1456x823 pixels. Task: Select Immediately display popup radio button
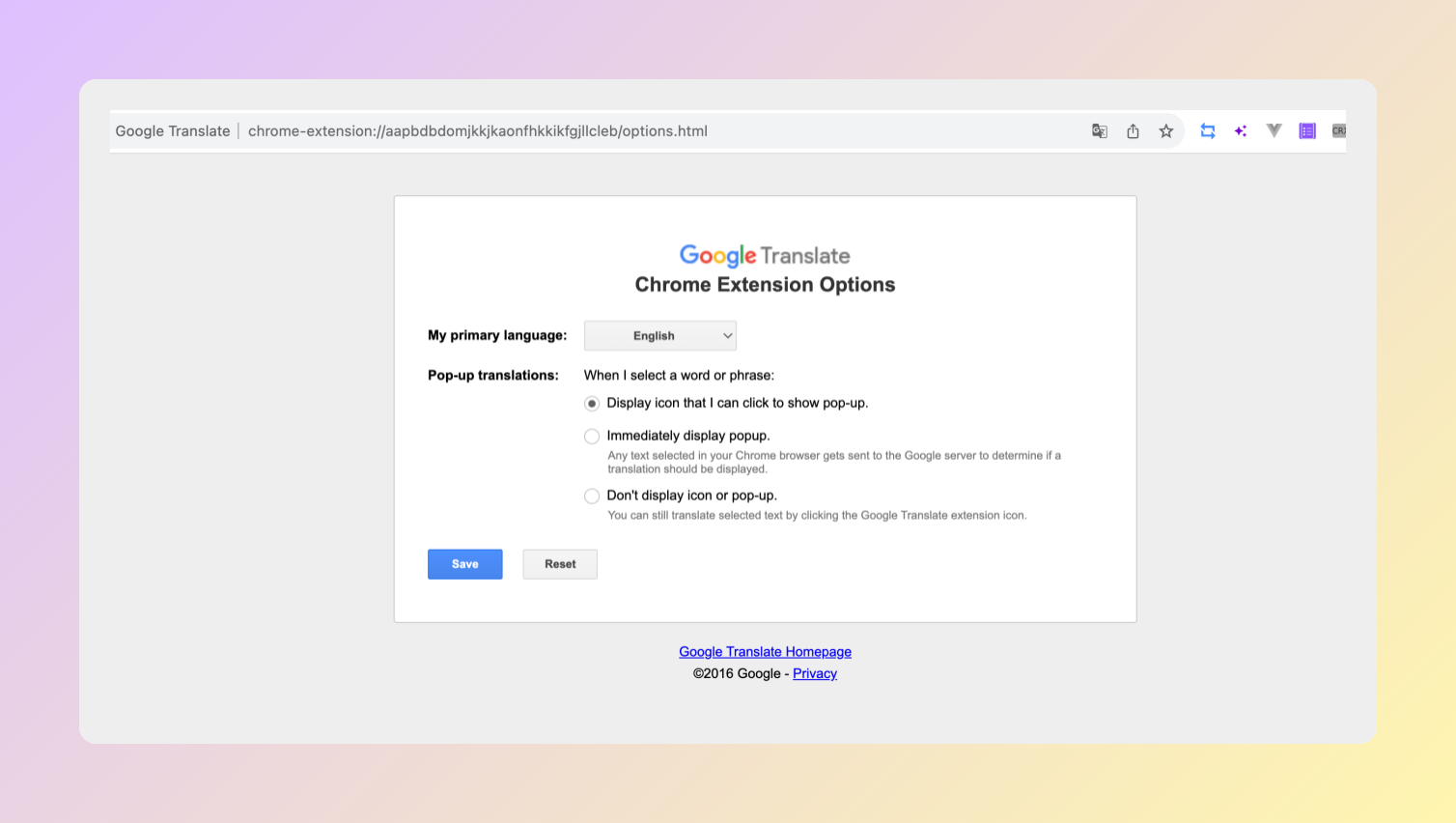click(x=592, y=437)
